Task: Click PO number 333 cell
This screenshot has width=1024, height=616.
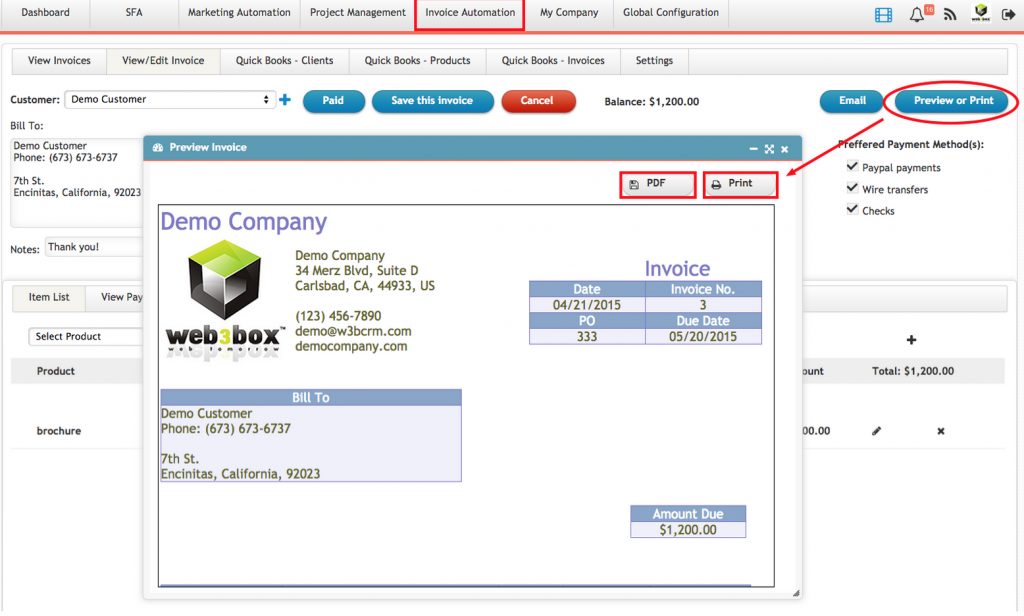Action: coord(587,336)
